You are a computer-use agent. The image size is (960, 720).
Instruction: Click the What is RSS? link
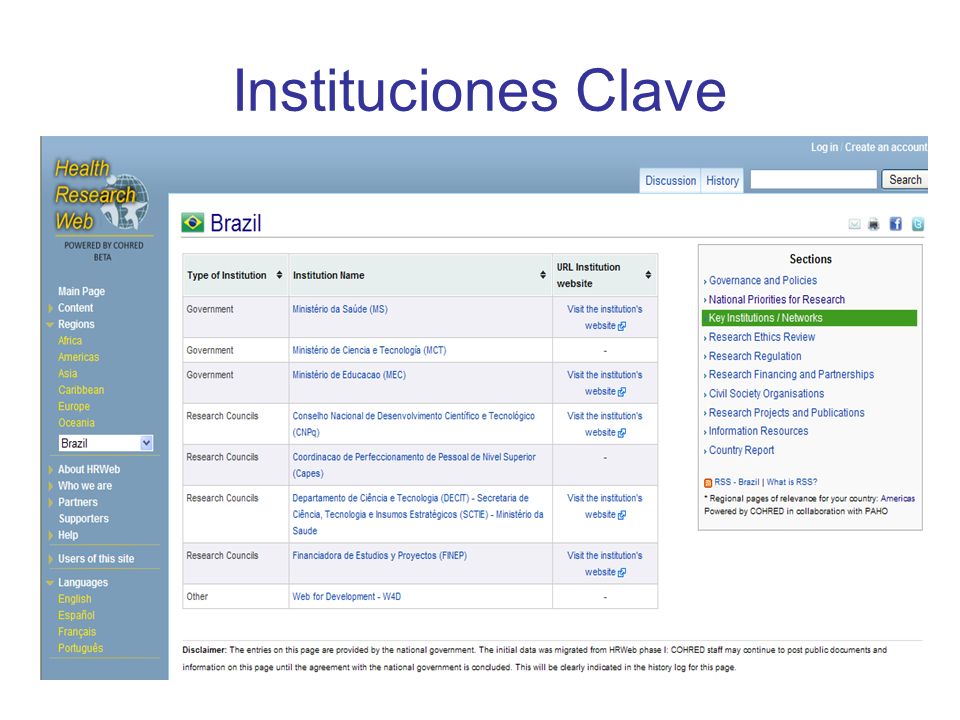pos(792,482)
